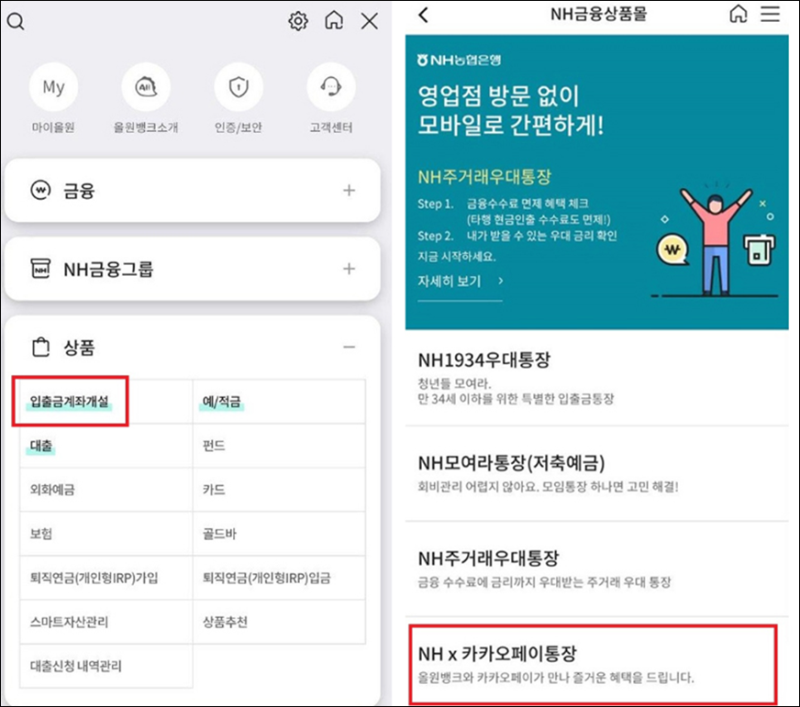Tap the won icon beside 금융

pos(40,190)
